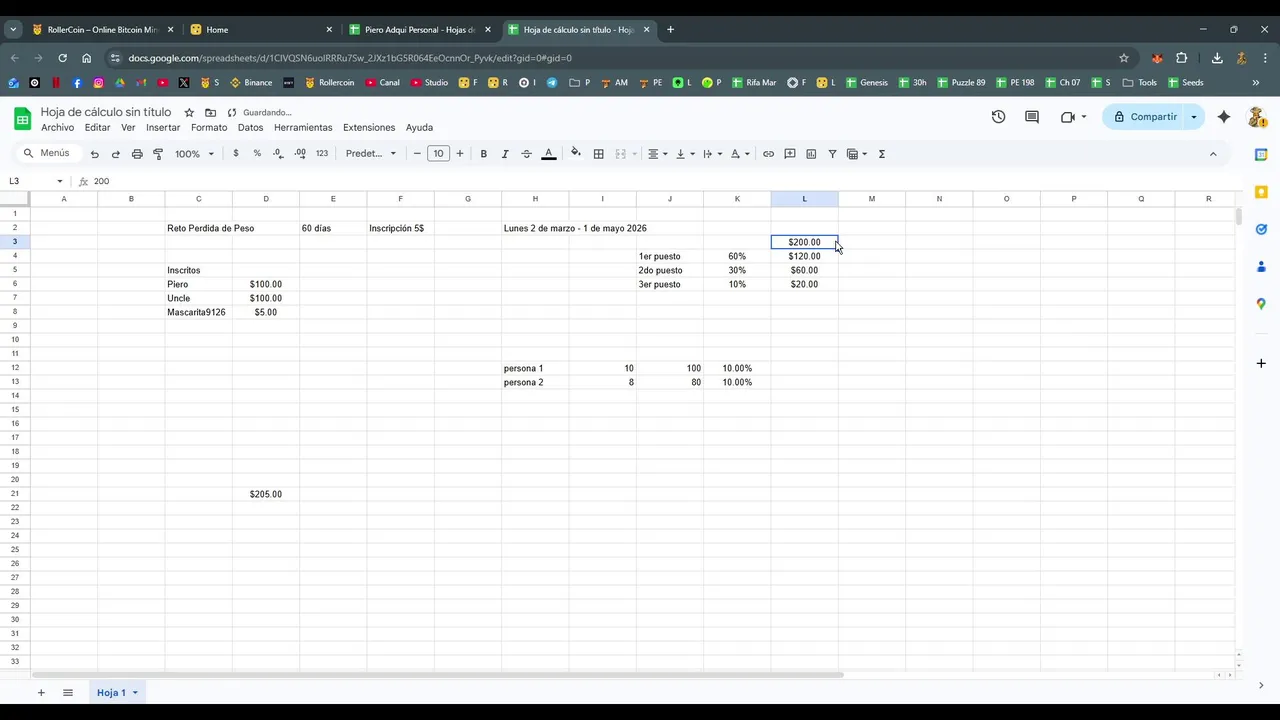
Task: Open the font family dropdown
Action: (x=371, y=154)
